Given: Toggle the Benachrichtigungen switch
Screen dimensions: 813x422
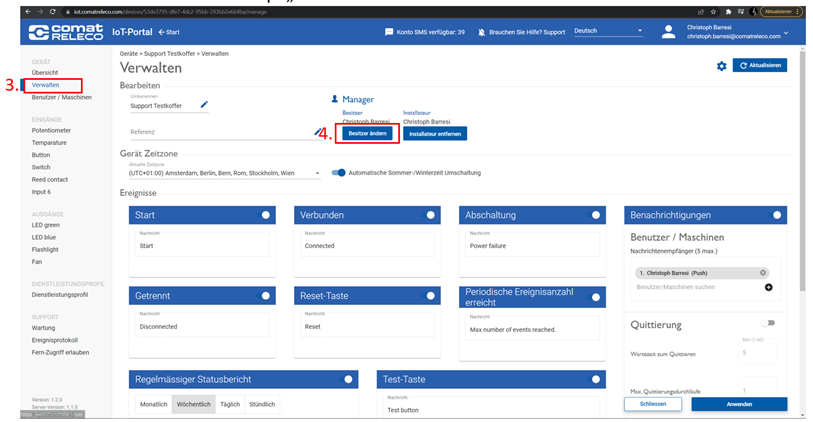Looking at the screenshot, I should click(x=775, y=215).
